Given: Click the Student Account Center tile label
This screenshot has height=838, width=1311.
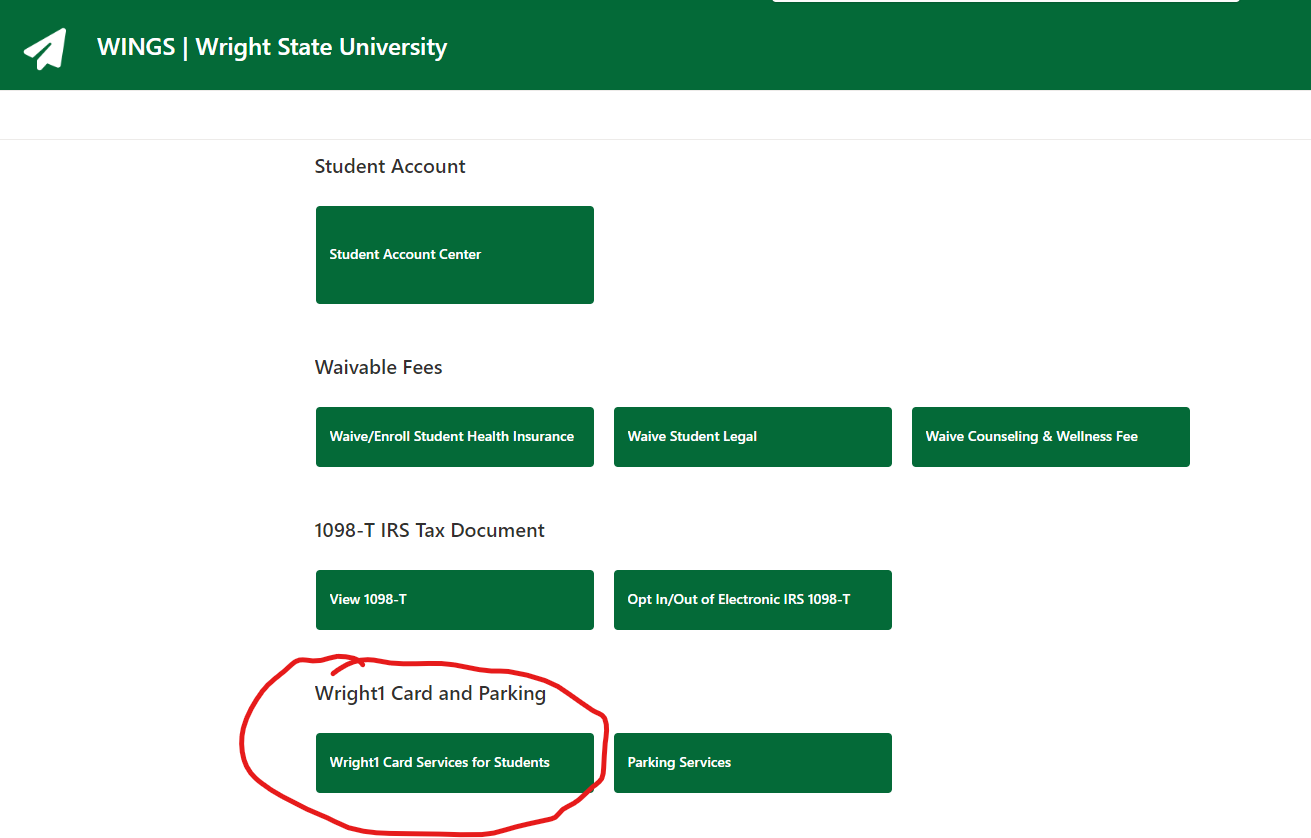Looking at the screenshot, I should pyautogui.click(x=405, y=254).
